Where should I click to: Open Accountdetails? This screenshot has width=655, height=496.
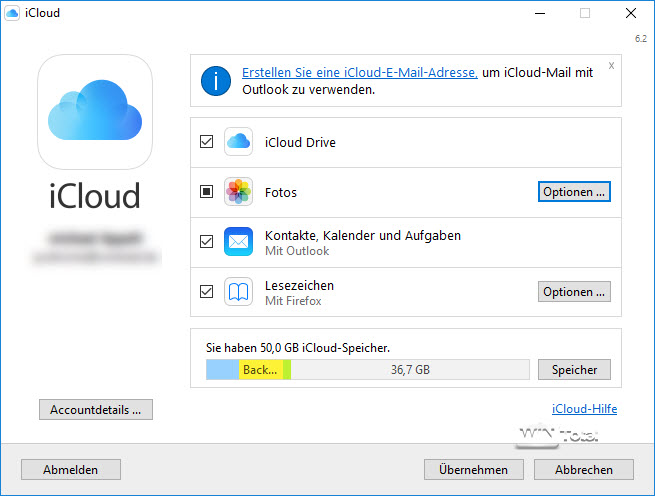(96, 410)
